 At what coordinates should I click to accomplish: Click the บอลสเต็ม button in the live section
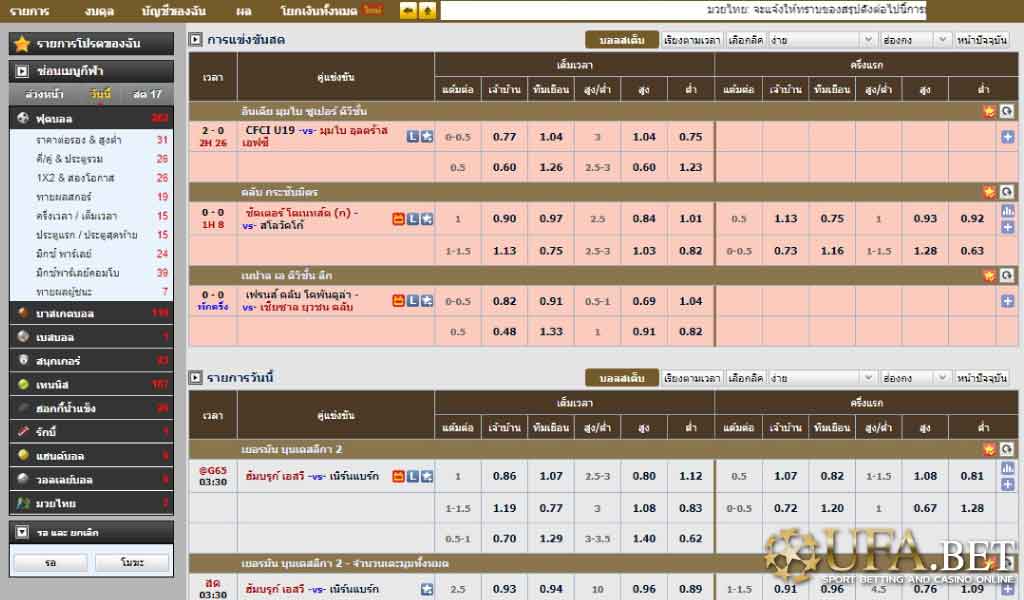click(622, 40)
